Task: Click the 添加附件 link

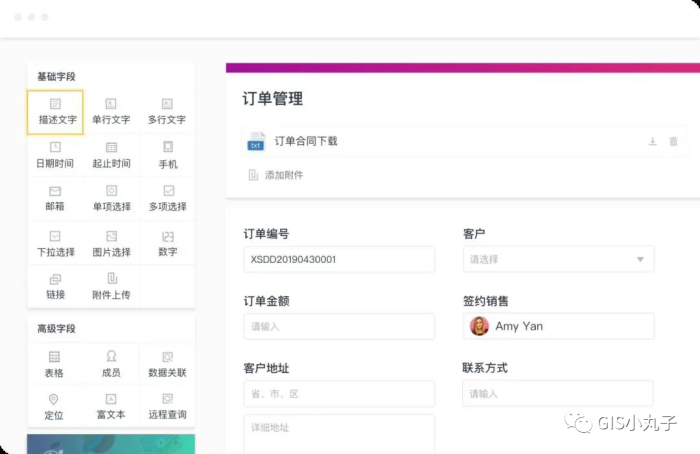Action: [x=283, y=175]
